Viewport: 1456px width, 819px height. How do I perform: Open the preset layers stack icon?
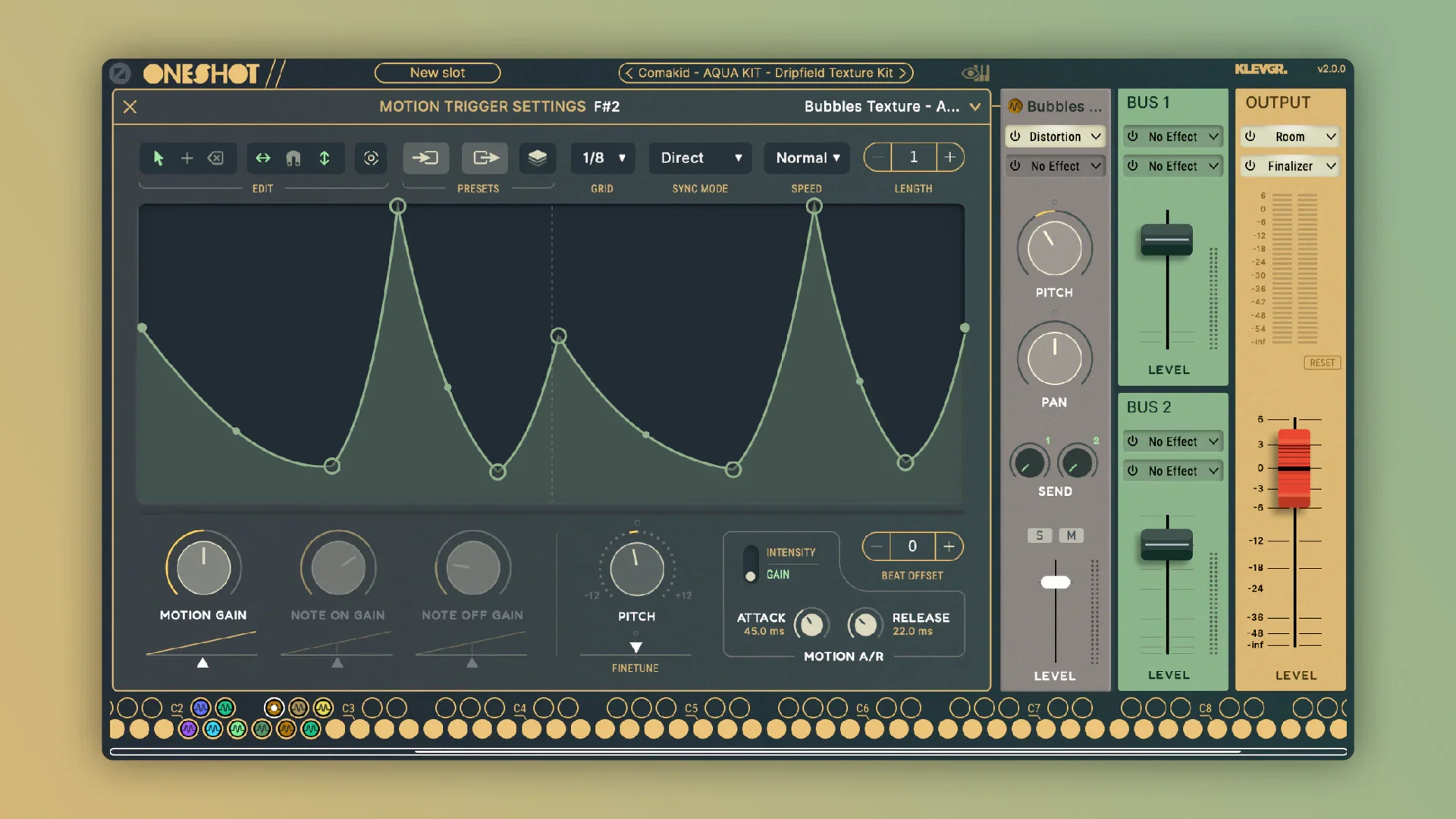click(x=537, y=158)
